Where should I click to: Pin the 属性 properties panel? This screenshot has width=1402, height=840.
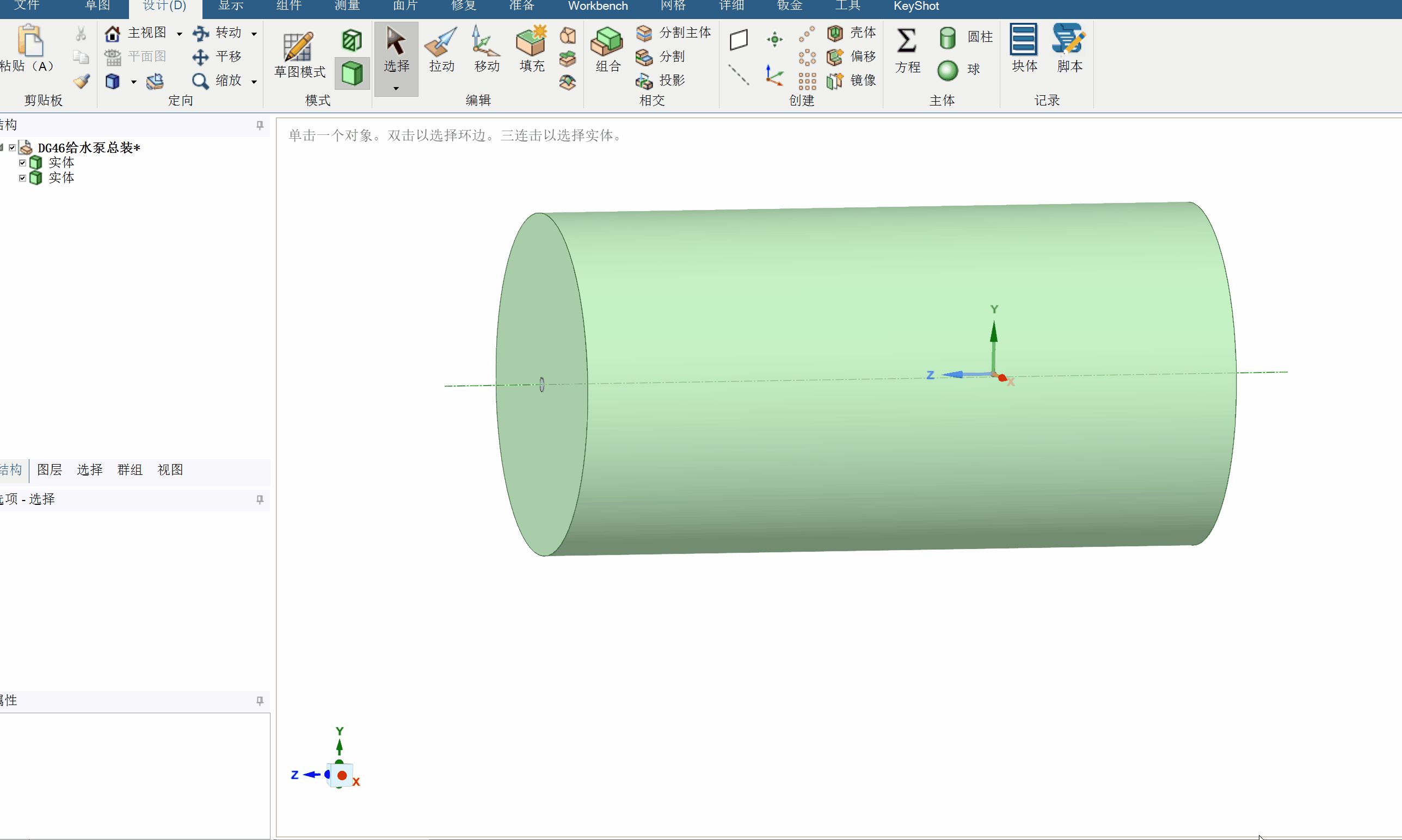coord(260,701)
